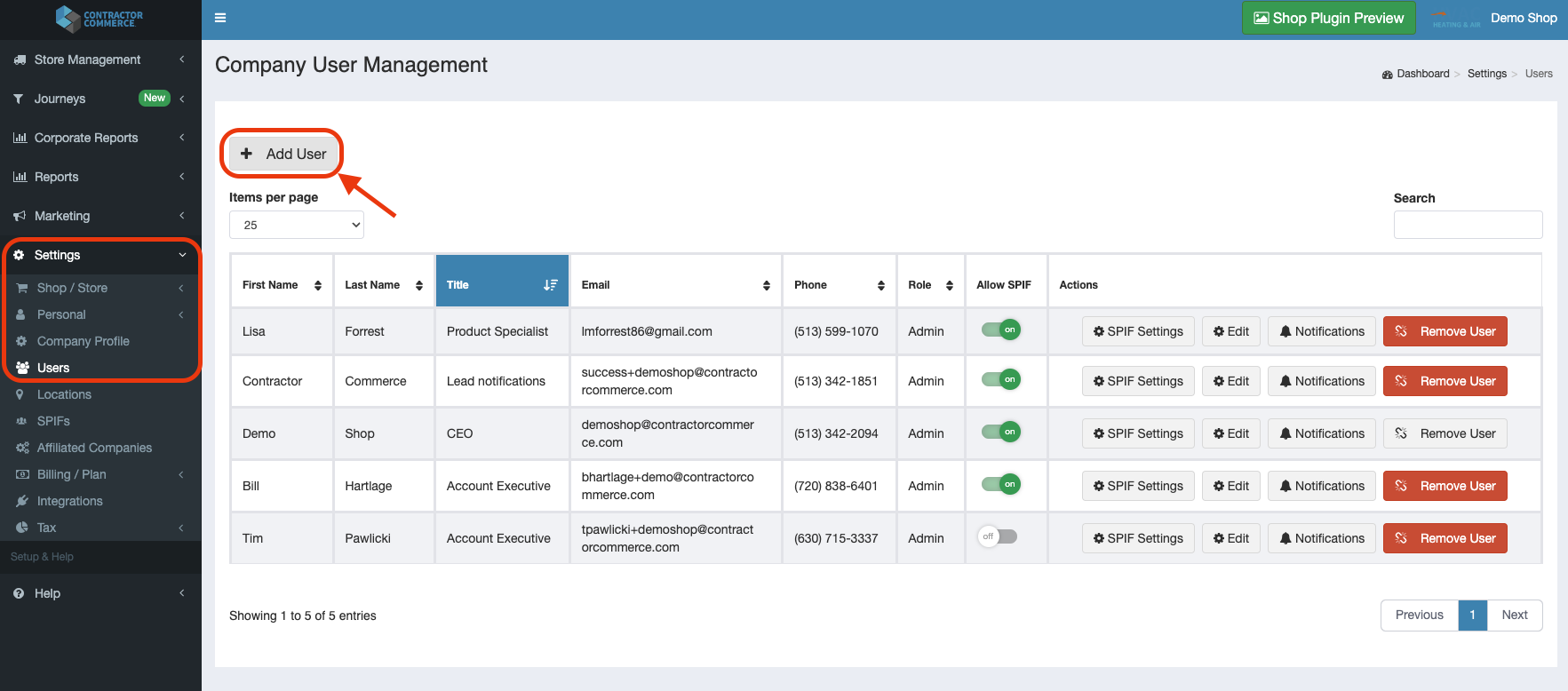Click the hamburger menu icon in top bar
Screen dimensions: 1568x691
[x=220, y=18]
